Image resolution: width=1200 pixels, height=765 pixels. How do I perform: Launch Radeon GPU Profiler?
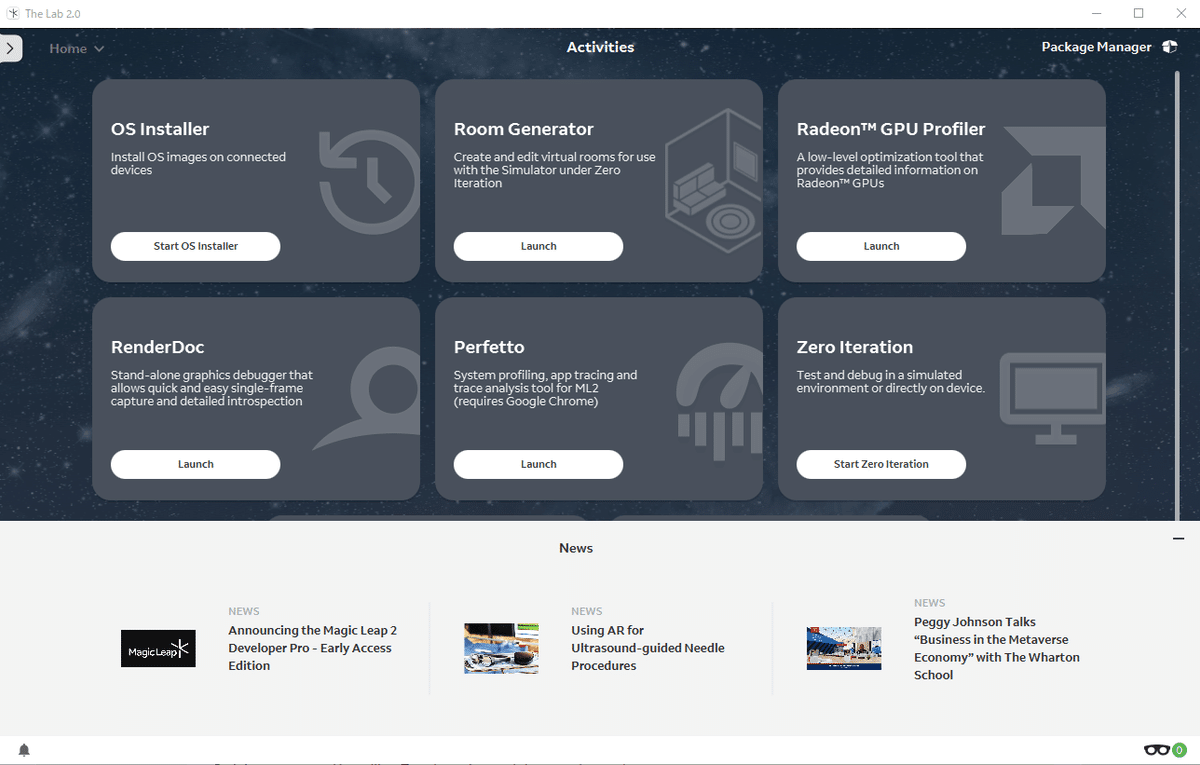click(x=881, y=246)
